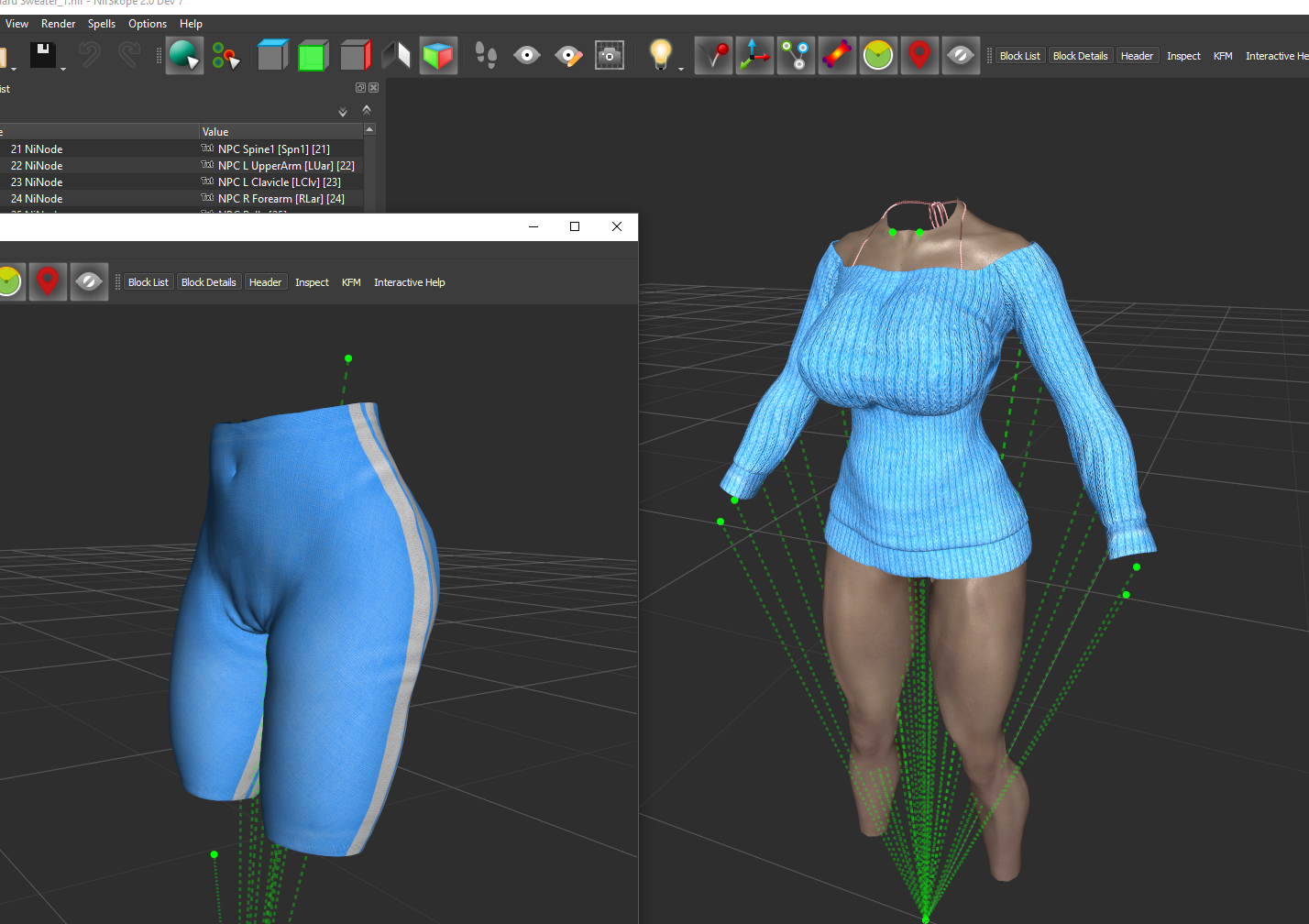This screenshot has height=924, width=1309.
Task: Toggle Inspect in sweater window toolbar
Action: pos(1183,56)
